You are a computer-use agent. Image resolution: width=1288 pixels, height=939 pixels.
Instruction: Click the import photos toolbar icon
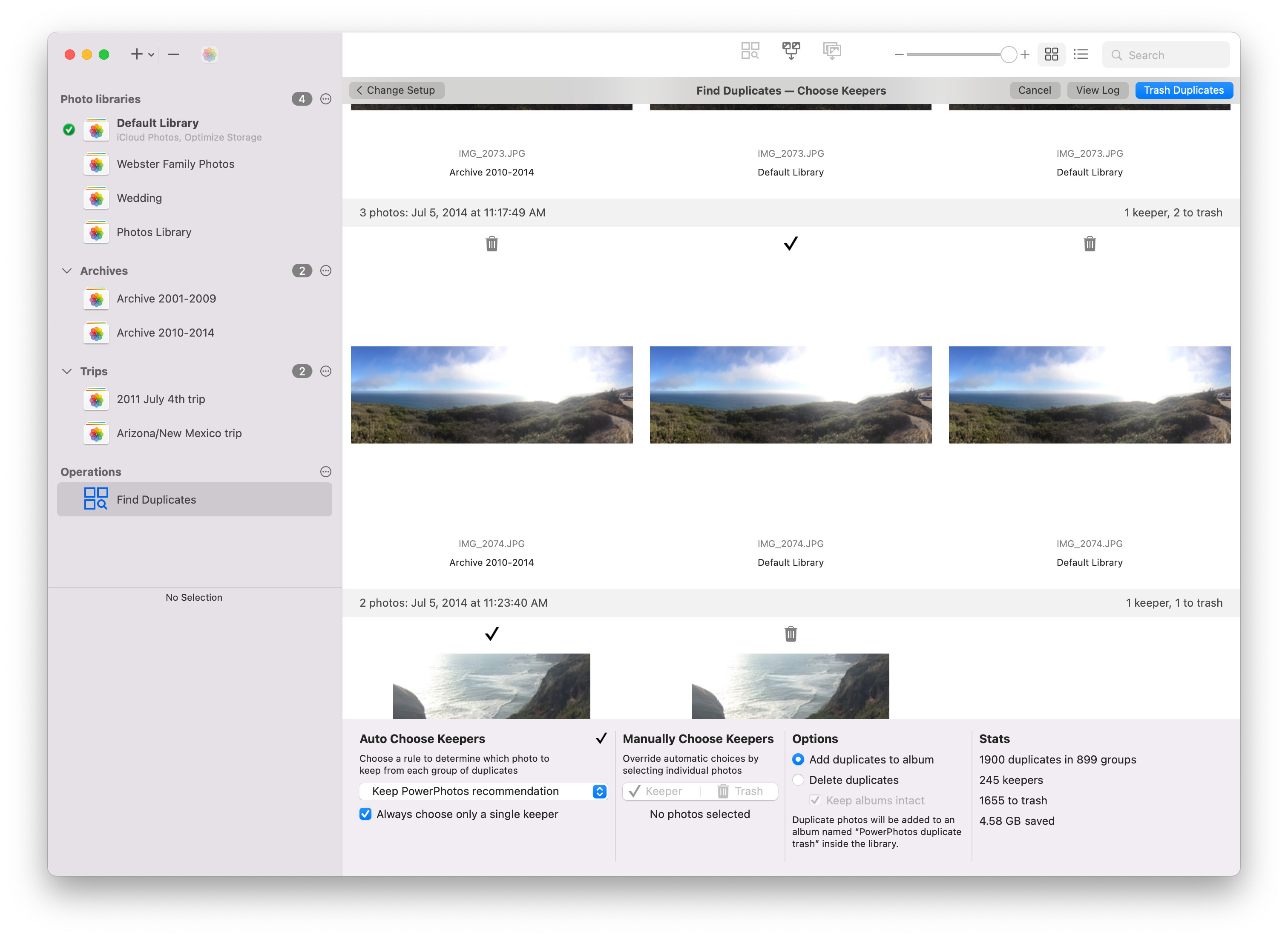(x=831, y=51)
